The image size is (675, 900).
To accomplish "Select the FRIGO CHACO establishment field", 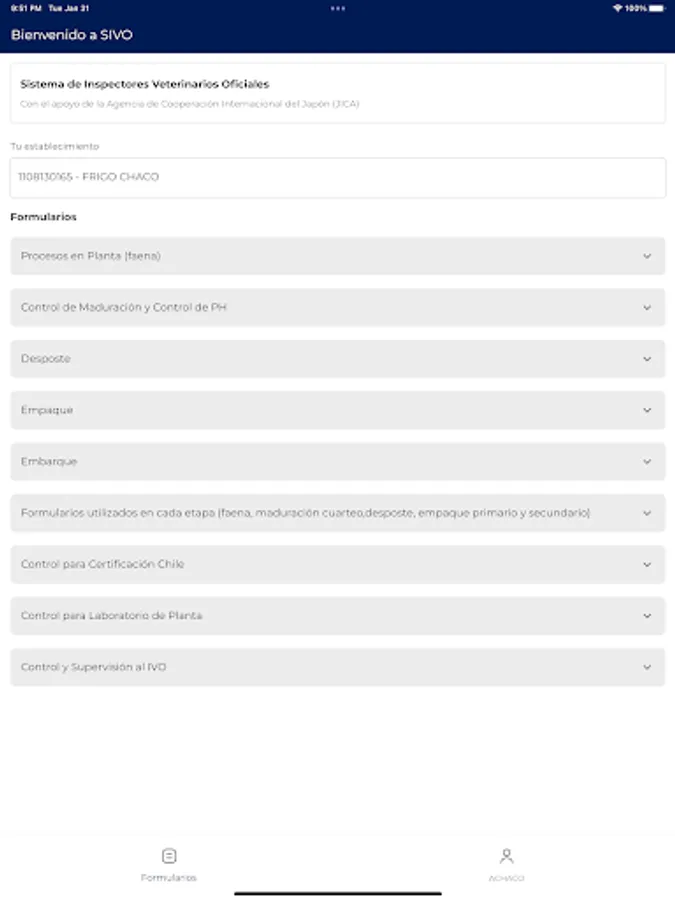I will point(337,177).
